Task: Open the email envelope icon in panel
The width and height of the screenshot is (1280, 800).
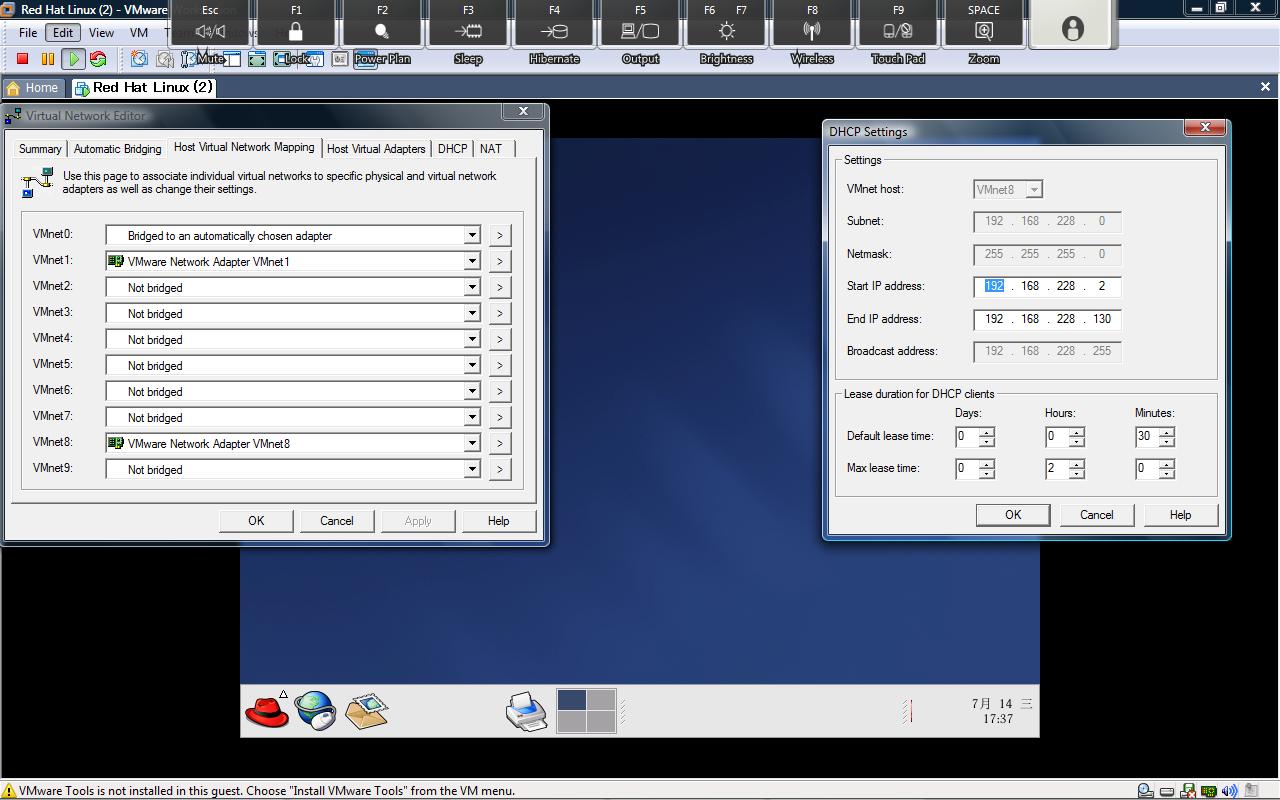Action: [x=366, y=710]
